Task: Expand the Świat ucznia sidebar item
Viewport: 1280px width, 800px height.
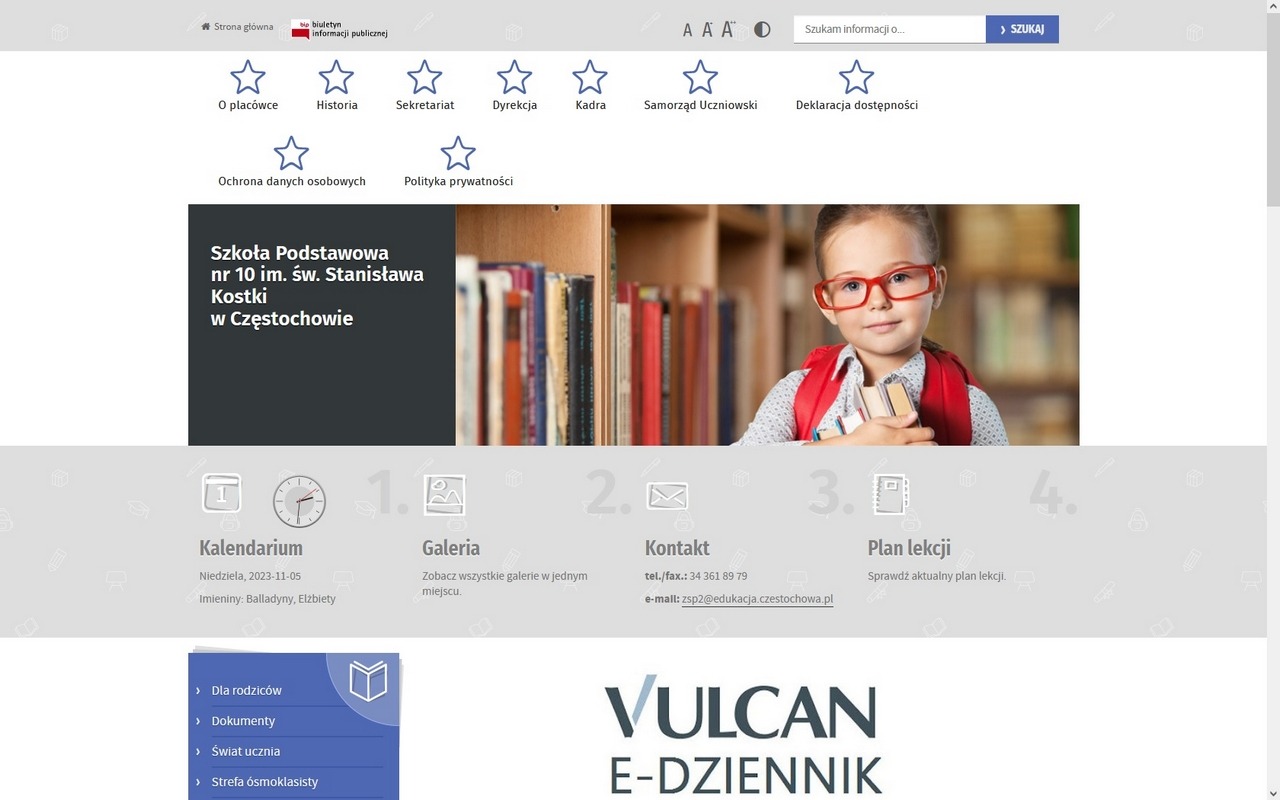Action: click(x=246, y=751)
